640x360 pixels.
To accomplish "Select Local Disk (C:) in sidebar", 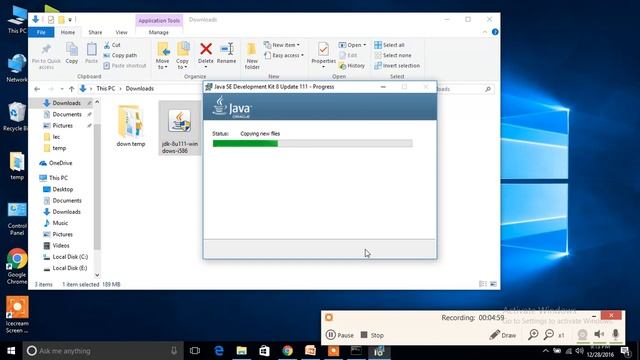I will pos(70,257).
